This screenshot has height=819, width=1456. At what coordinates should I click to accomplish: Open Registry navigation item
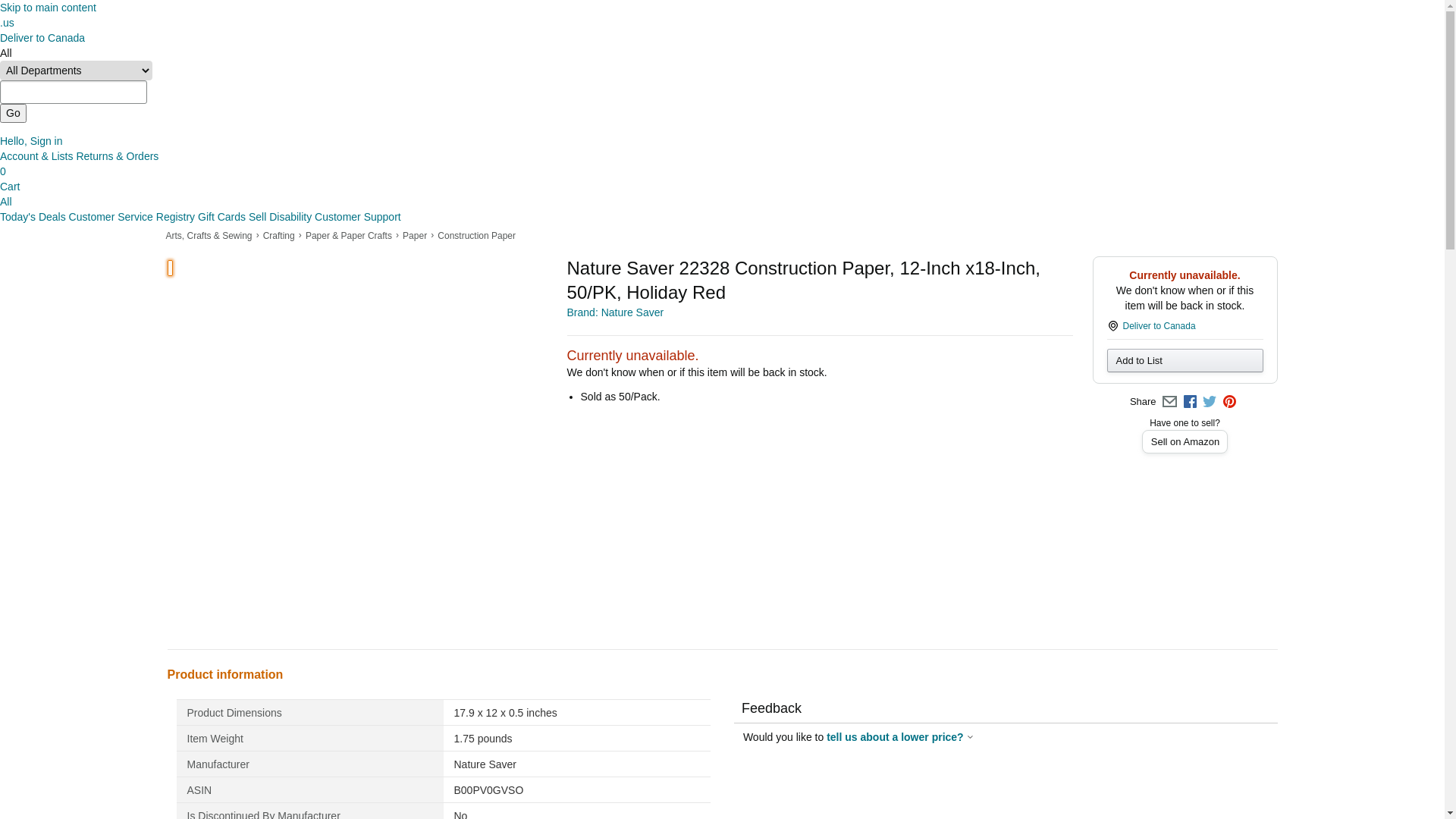tap(175, 217)
